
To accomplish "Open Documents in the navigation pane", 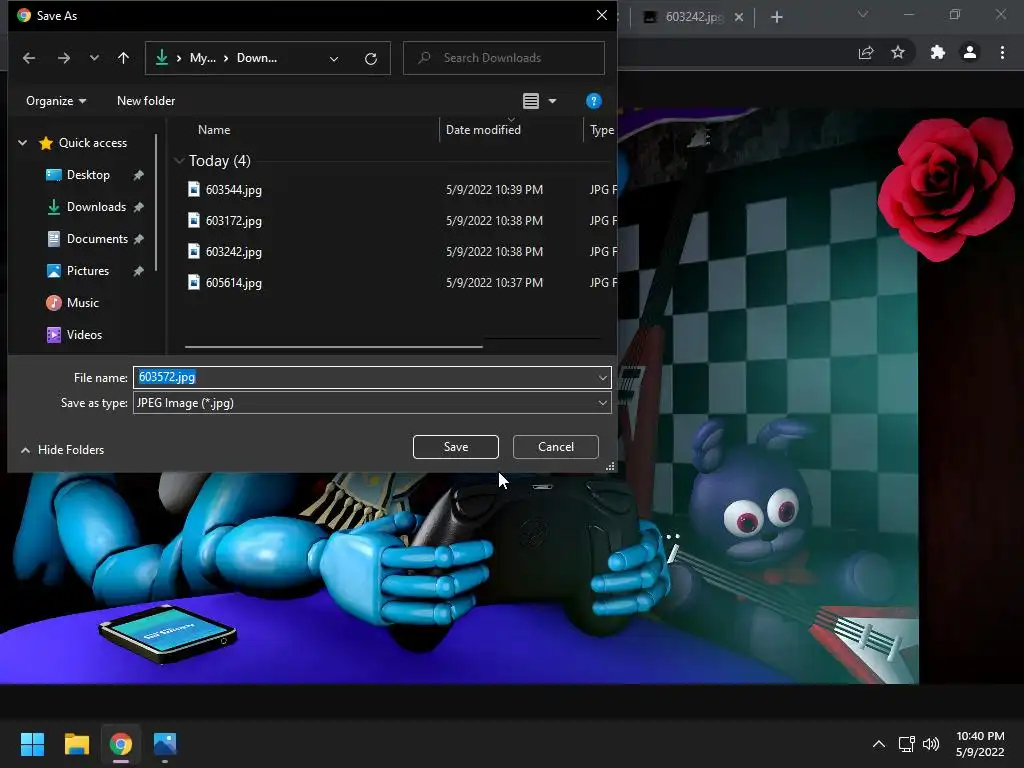I will 97,239.
